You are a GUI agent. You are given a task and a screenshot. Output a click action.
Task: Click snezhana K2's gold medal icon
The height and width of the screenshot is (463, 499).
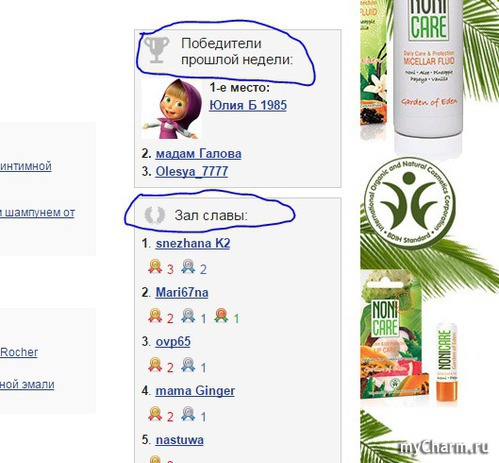coord(155,266)
